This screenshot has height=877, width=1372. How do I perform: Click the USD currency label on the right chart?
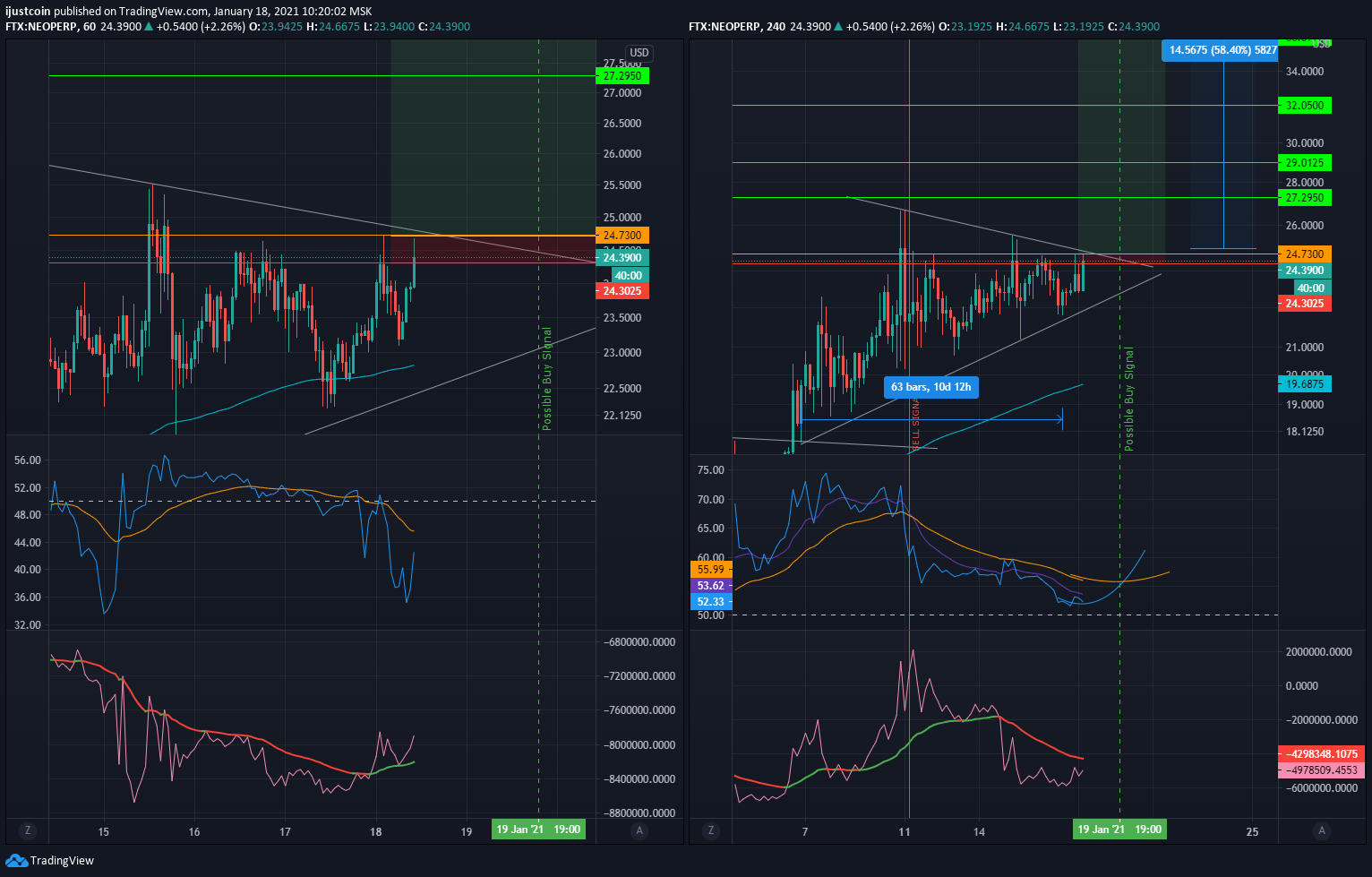(x=1321, y=43)
